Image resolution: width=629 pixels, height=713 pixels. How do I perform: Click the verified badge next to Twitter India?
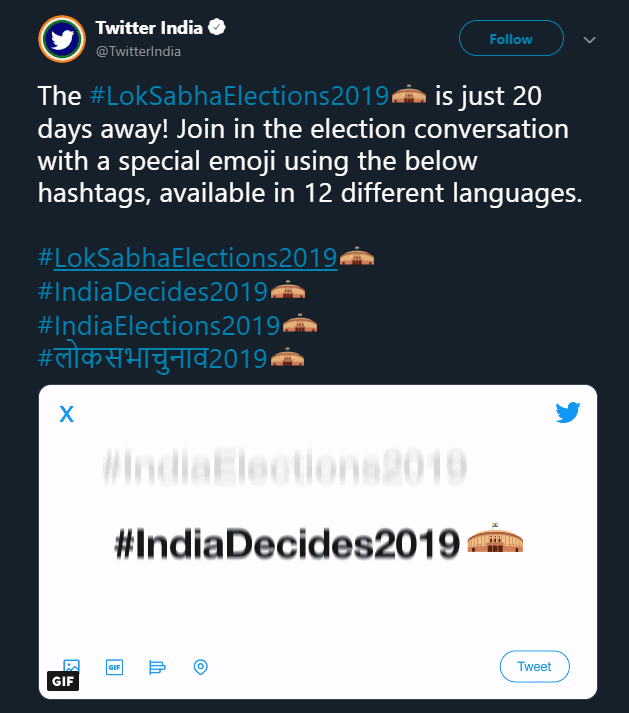tap(216, 27)
